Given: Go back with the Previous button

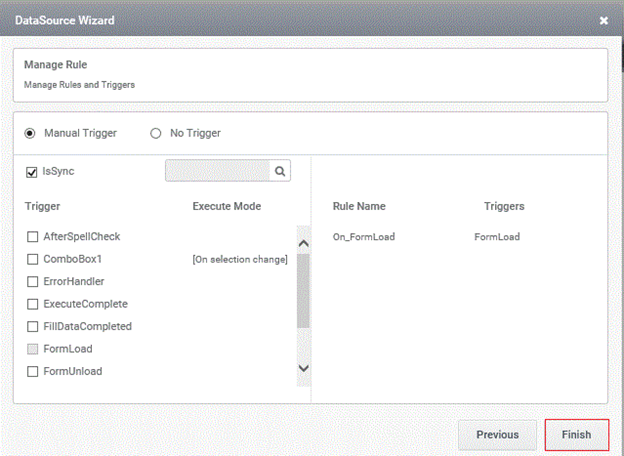Looking at the screenshot, I should pyautogui.click(x=497, y=435).
